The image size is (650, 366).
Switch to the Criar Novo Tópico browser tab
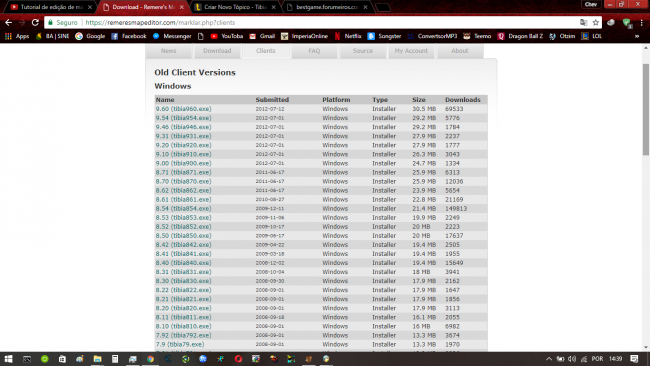[x=235, y=7]
